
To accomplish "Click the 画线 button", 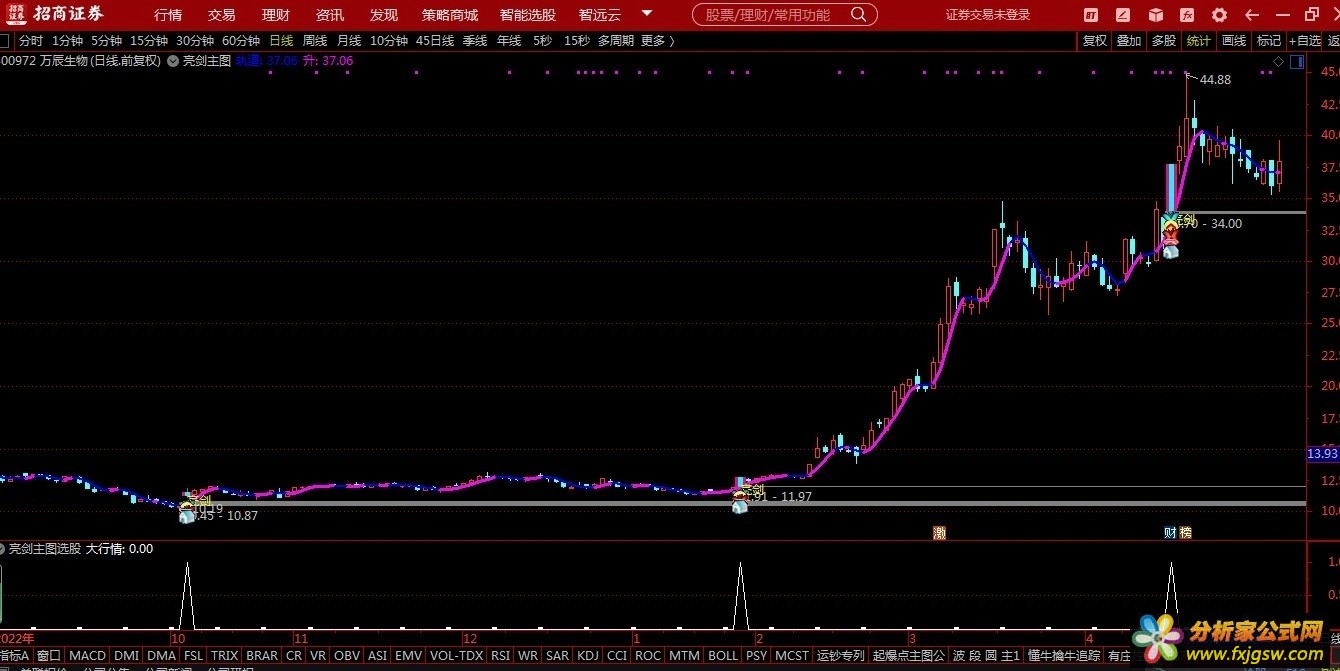I will 1235,41.
